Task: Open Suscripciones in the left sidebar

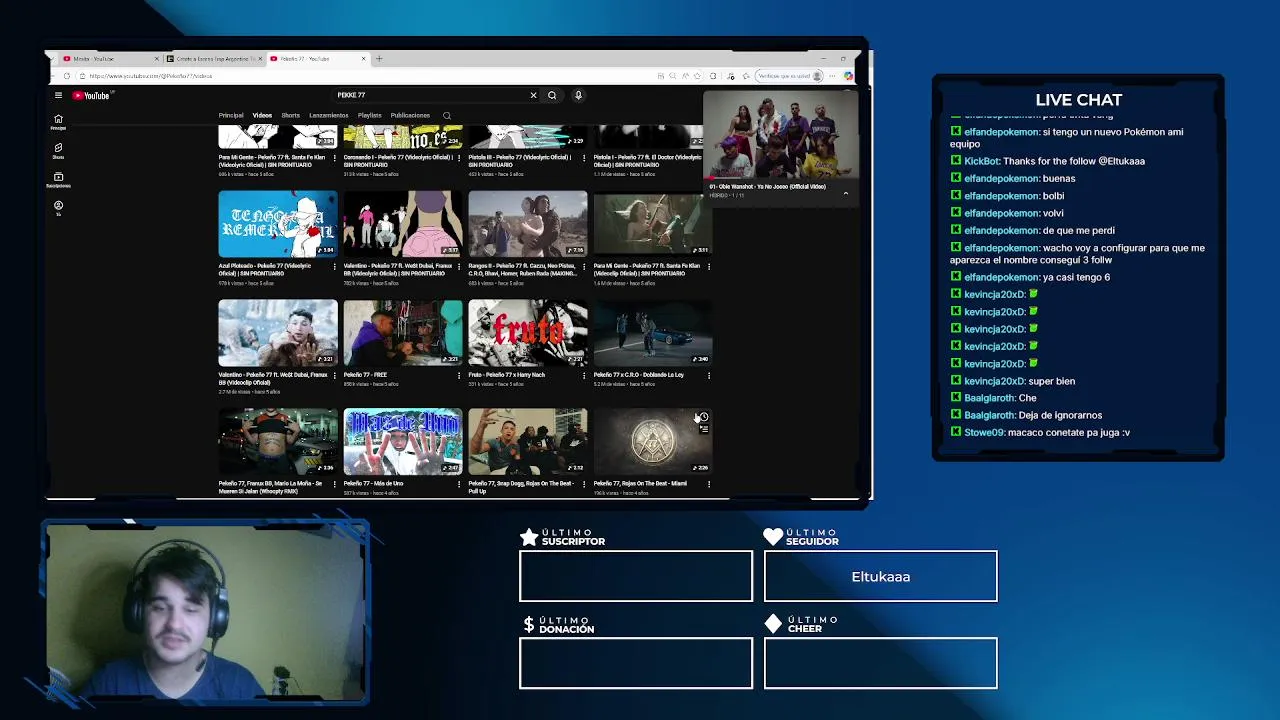Action: coord(58,180)
